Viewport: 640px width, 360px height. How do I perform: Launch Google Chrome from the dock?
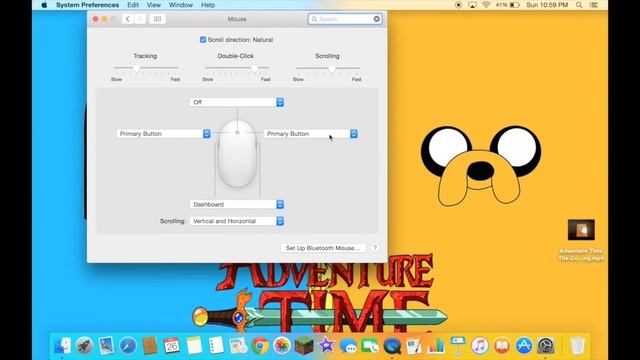260,346
